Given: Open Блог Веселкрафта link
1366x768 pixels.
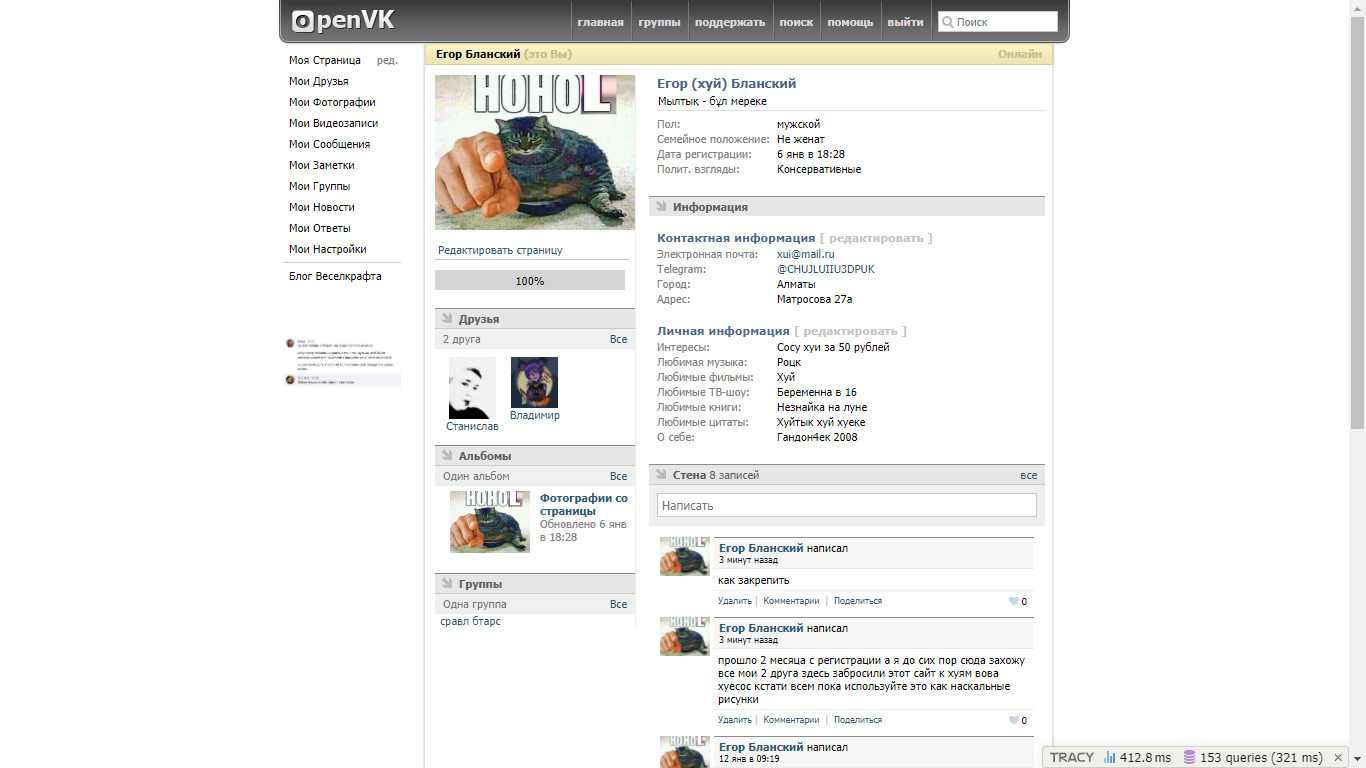Looking at the screenshot, I should (x=335, y=276).
